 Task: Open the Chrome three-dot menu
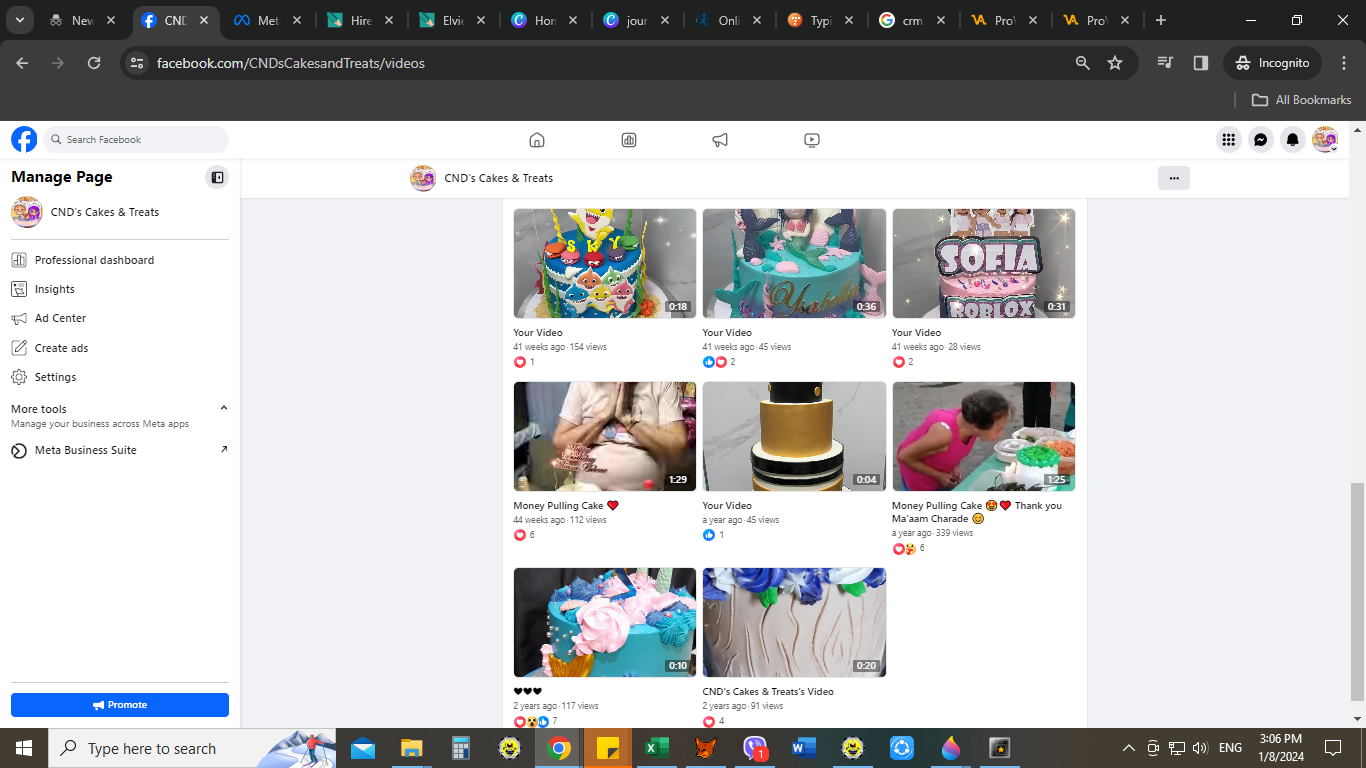tap(1343, 63)
